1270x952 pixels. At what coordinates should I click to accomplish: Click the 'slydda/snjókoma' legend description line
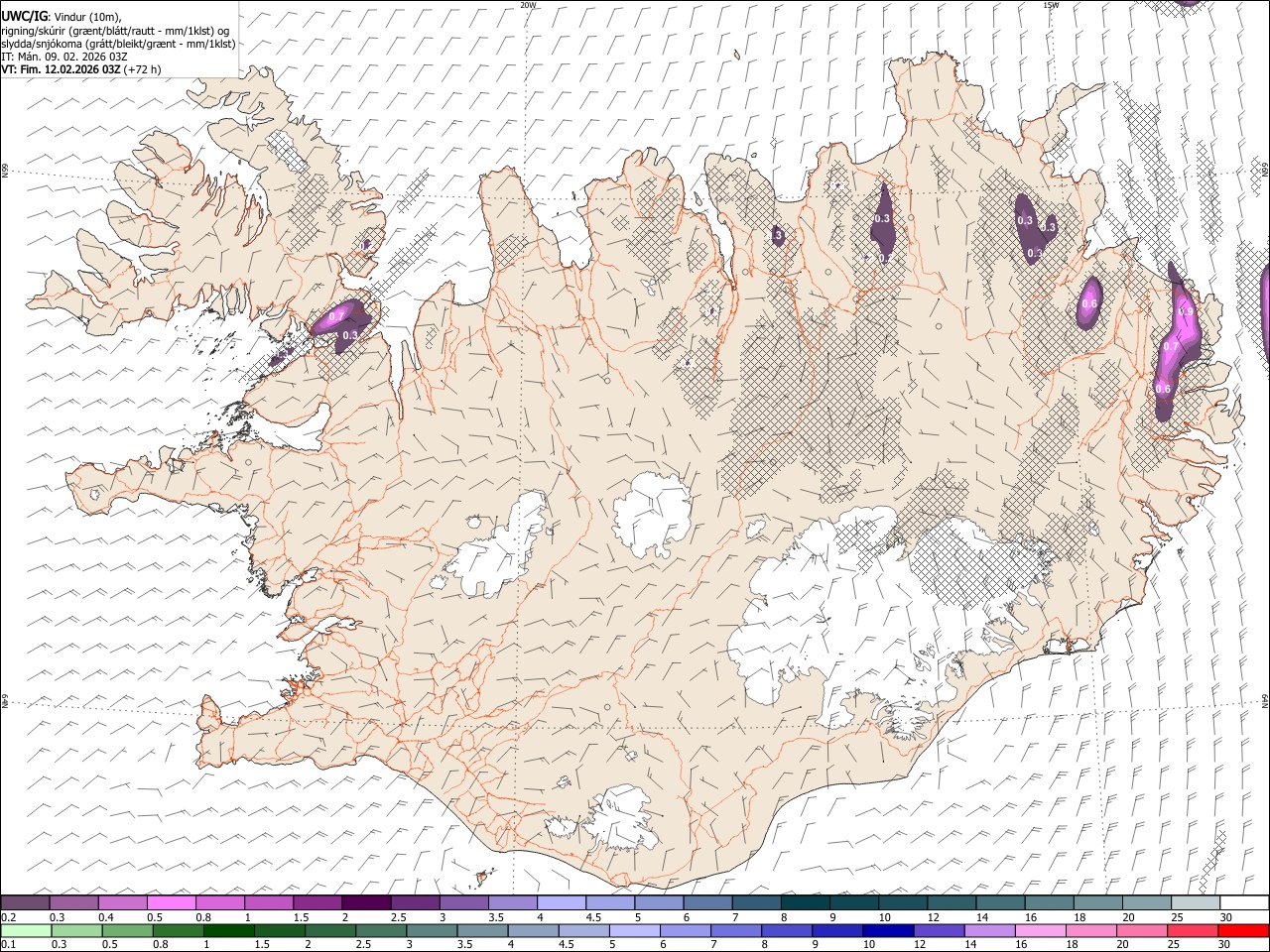(118, 44)
